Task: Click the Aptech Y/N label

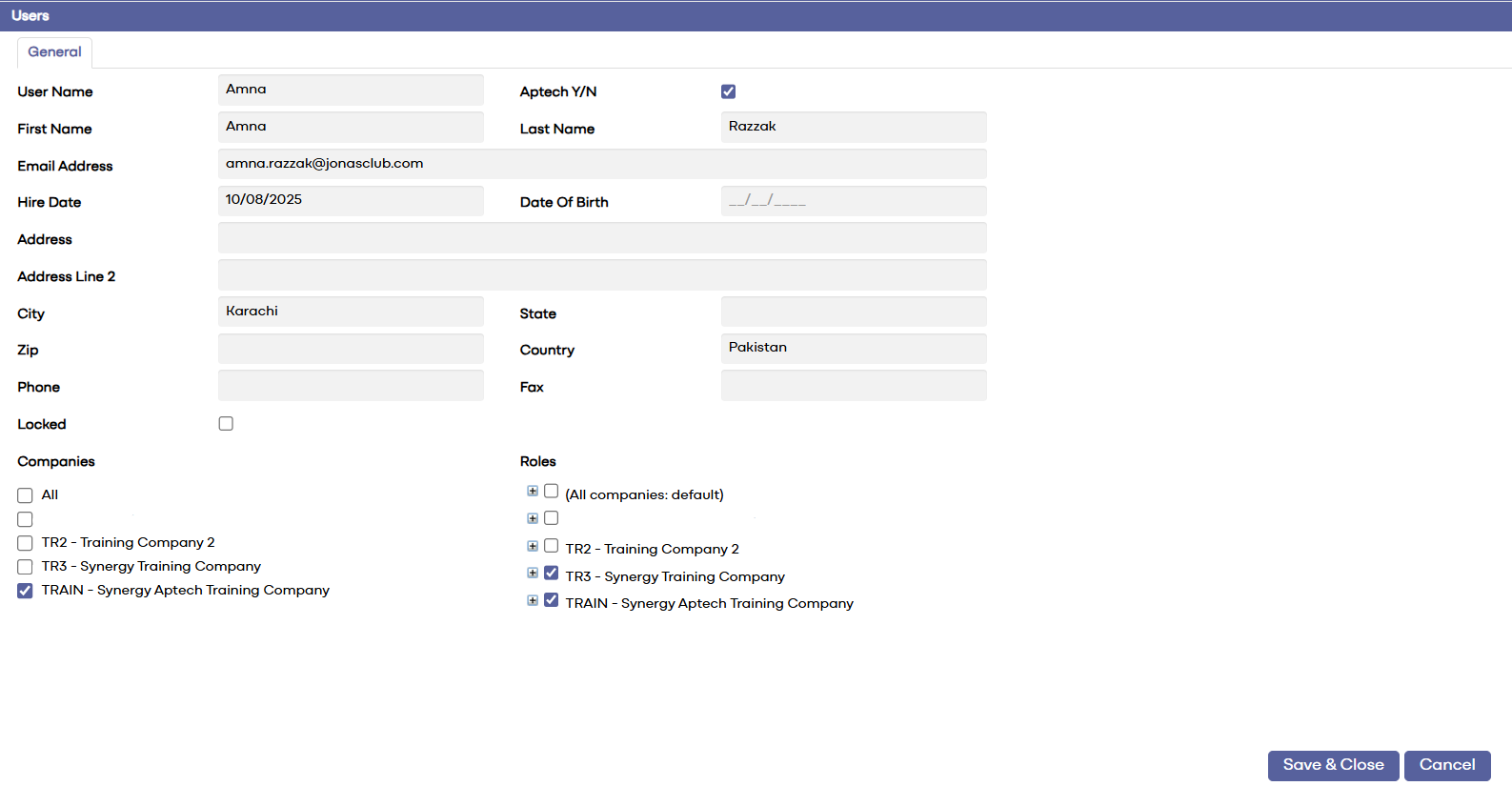Action: coord(558,91)
